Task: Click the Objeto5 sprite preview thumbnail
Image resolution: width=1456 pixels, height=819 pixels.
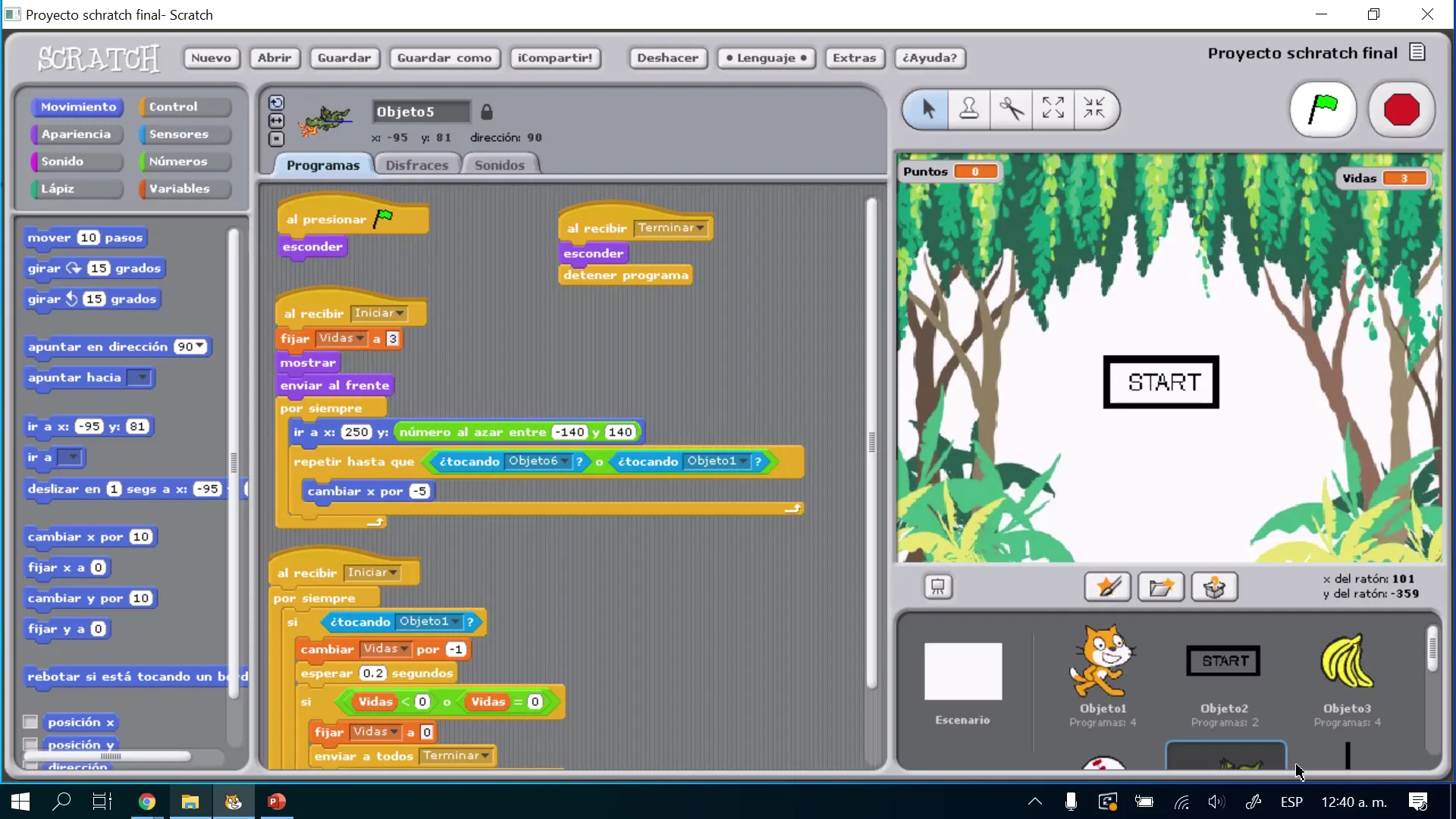Action: click(326, 121)
